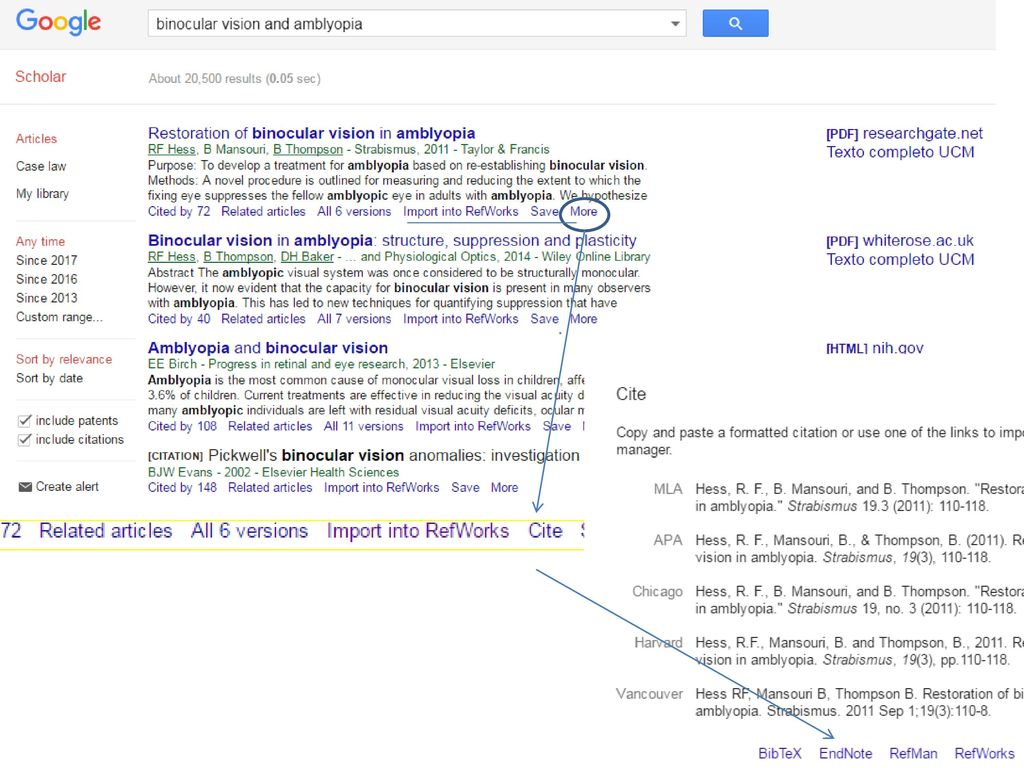Click Import into RefWorks for the first result
Viewport: 1024px width, 768px height.
pos(460,212)
